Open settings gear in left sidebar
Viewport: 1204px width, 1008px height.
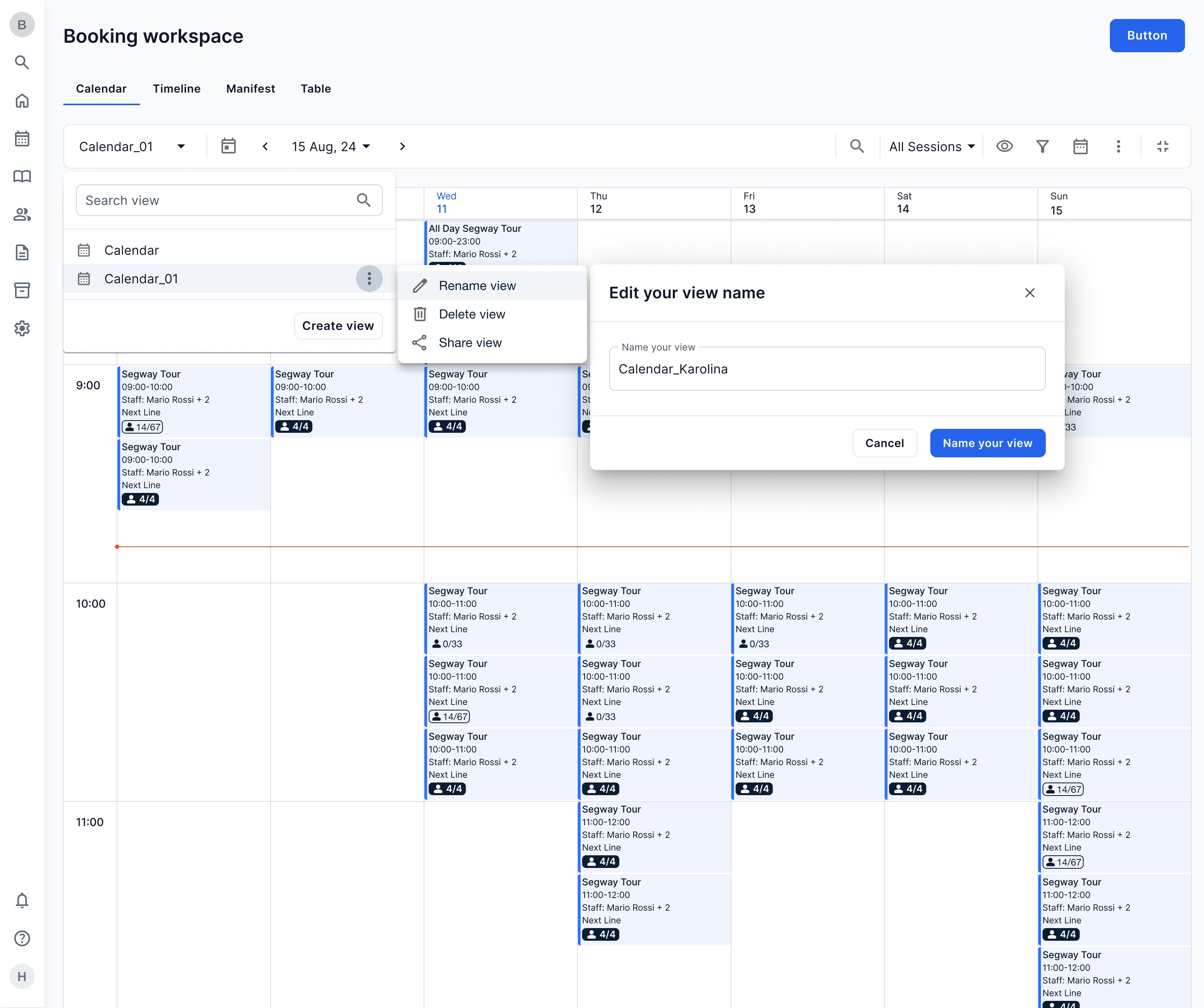(22, 328)
